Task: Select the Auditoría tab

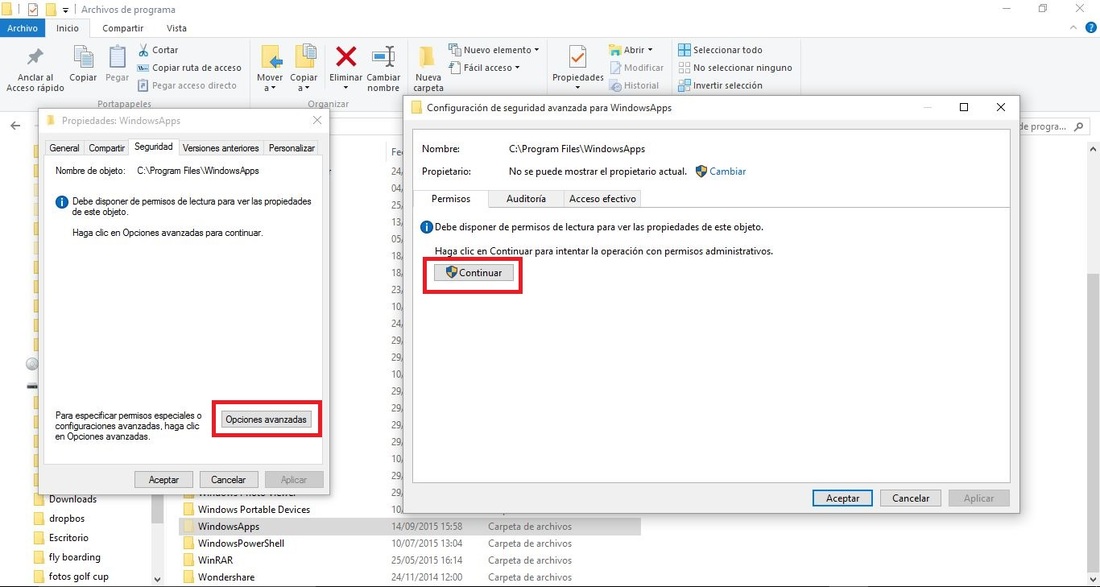Action: point(526,199)
